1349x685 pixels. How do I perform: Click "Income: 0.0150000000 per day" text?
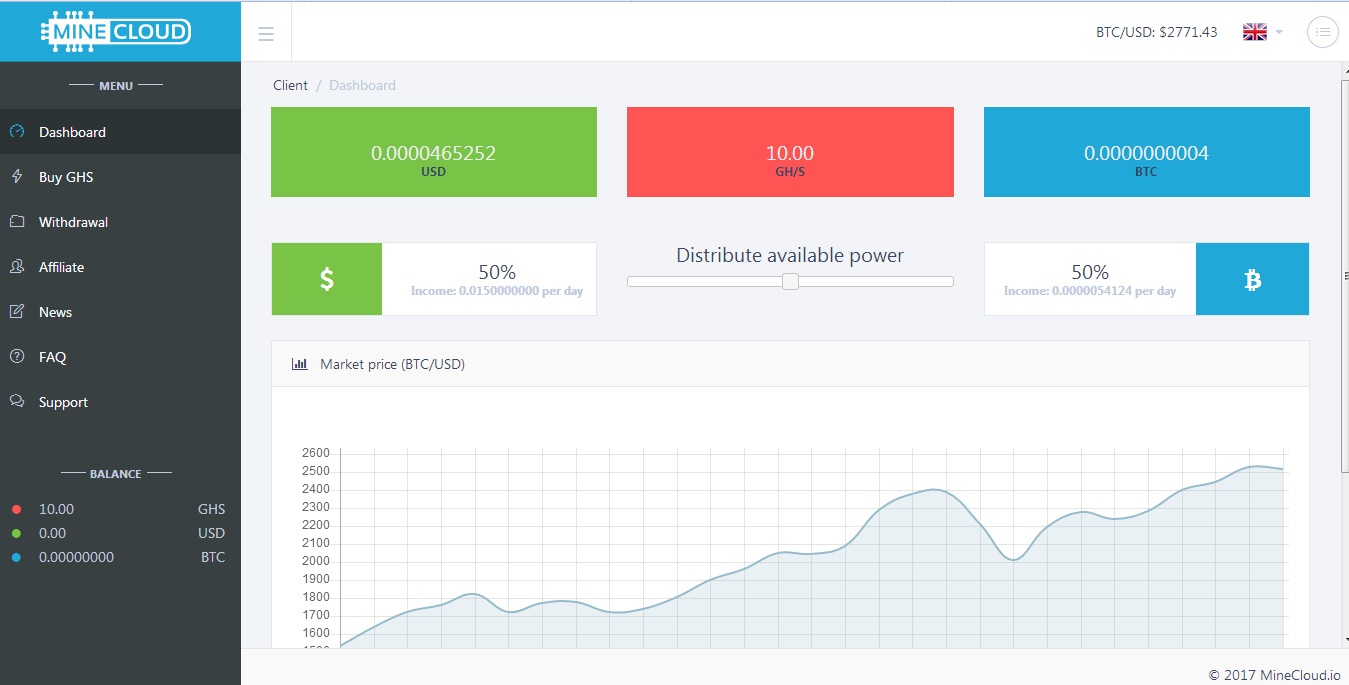[x=497, y=291]
